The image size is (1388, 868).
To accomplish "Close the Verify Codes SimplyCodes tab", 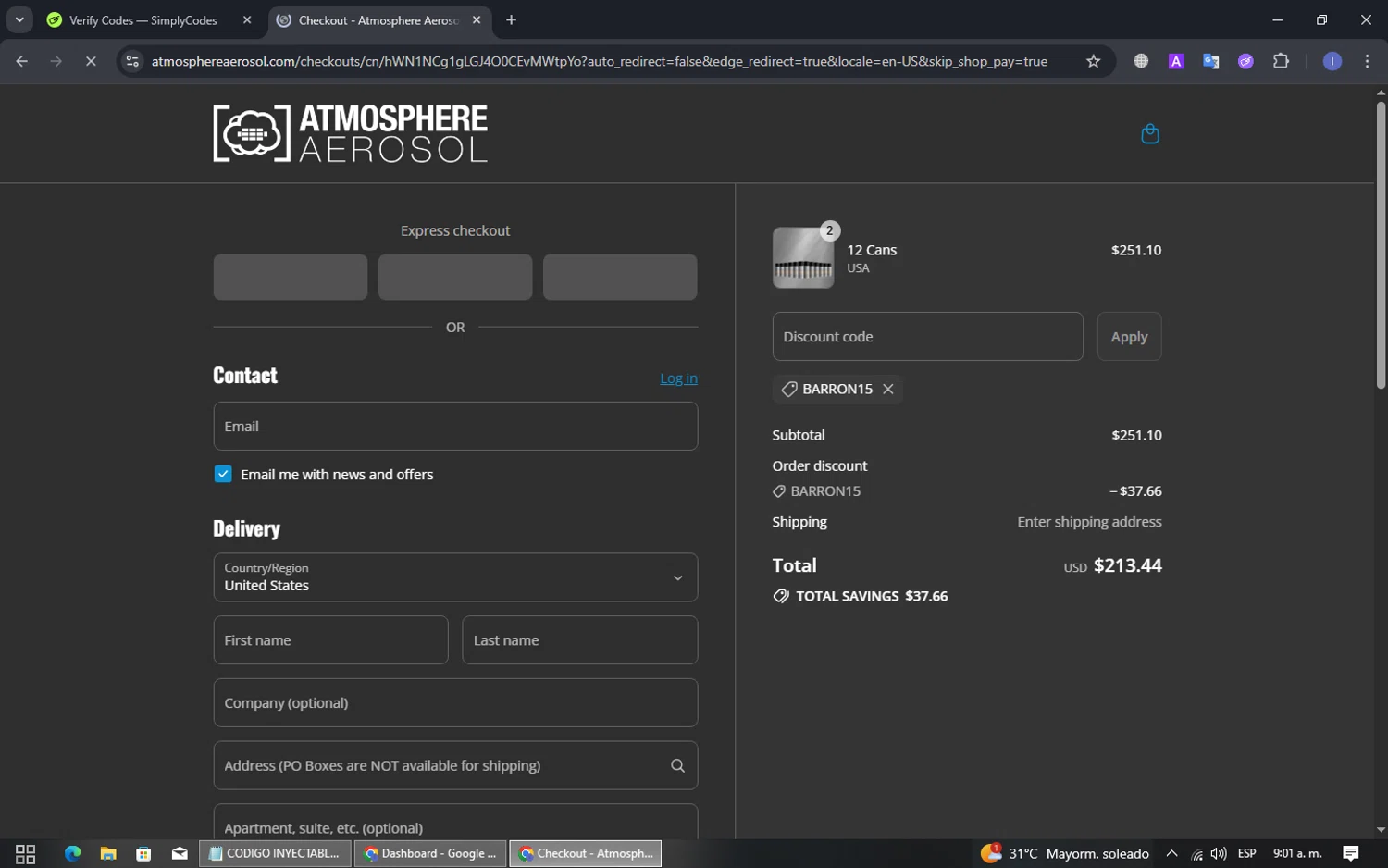I will pyautogui.click(x=247, y=19).
